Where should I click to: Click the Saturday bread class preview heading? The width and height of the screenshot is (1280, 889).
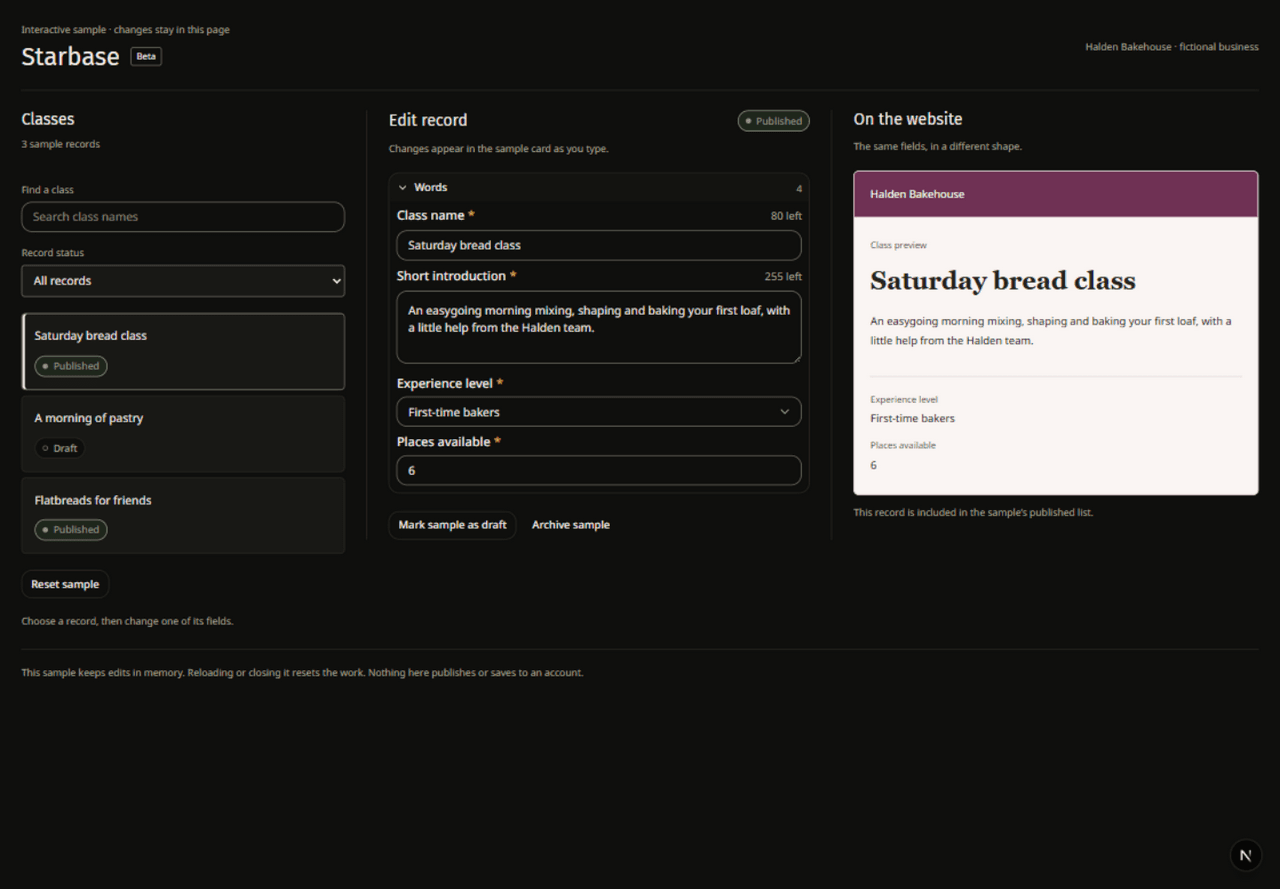(x=1003, y=281)
